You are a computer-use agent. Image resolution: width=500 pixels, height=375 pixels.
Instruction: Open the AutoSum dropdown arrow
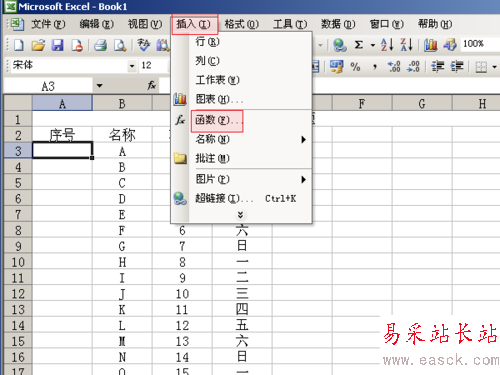pos(373,45)
